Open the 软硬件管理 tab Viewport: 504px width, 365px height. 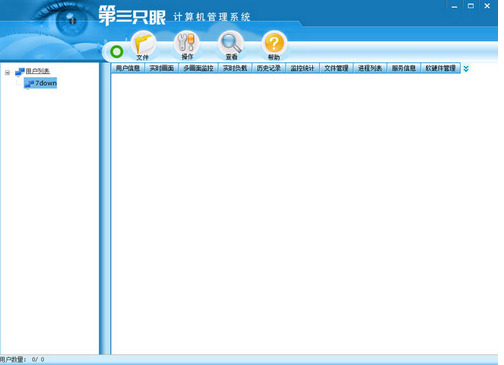tap(440, 68)
